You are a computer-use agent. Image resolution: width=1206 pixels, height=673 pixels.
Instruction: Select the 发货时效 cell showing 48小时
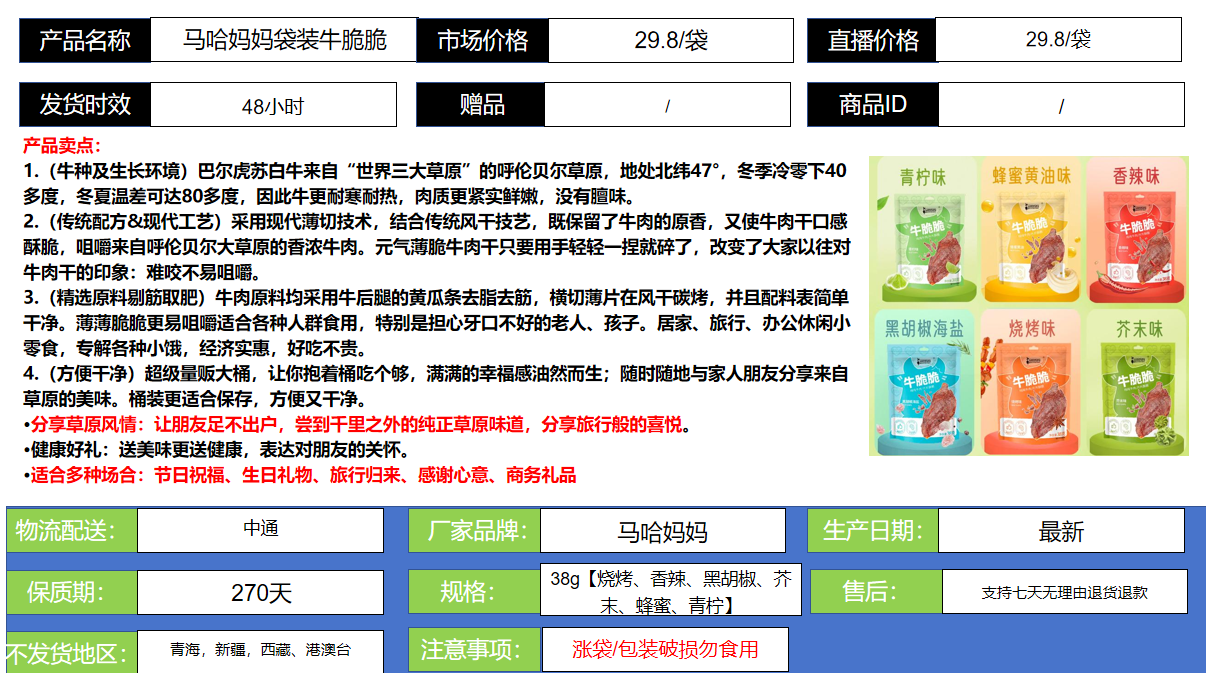[272, 105]
